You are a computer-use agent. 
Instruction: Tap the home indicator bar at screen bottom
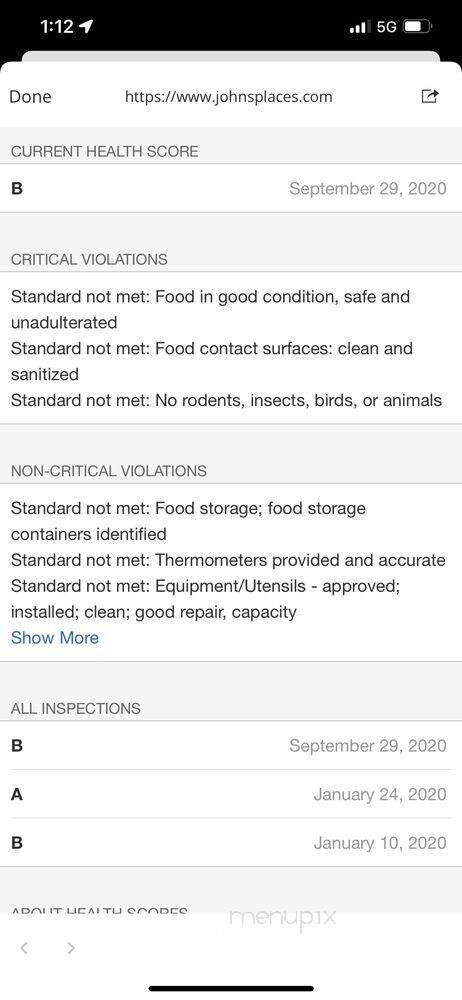tap(231, 989)
